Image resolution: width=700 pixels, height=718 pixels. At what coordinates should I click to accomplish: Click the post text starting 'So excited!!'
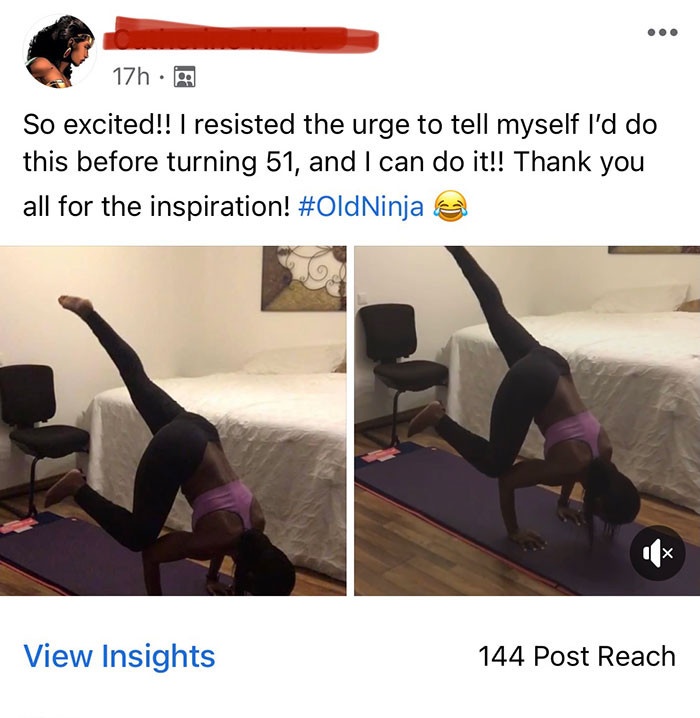coord(340,165)
